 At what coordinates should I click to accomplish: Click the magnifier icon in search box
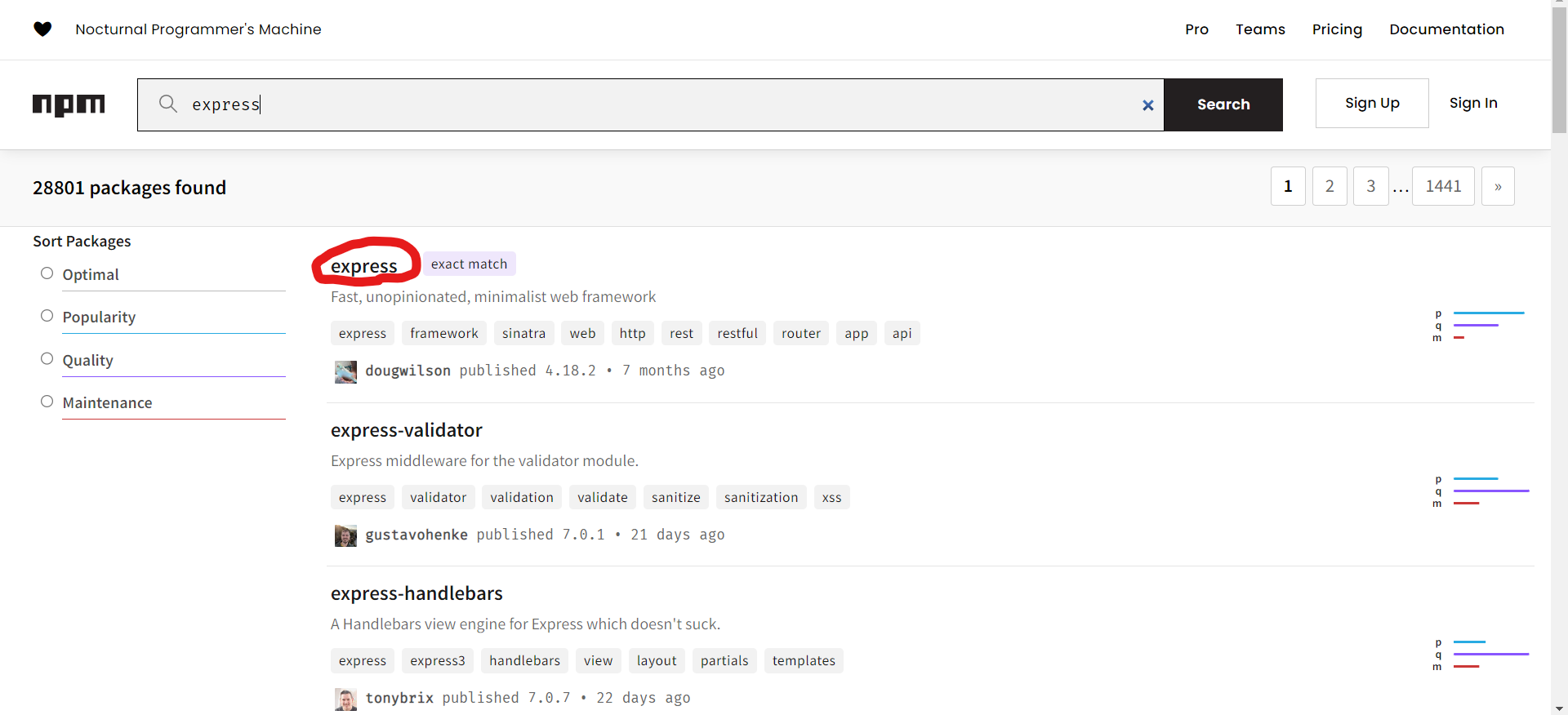tap(168, 104)
